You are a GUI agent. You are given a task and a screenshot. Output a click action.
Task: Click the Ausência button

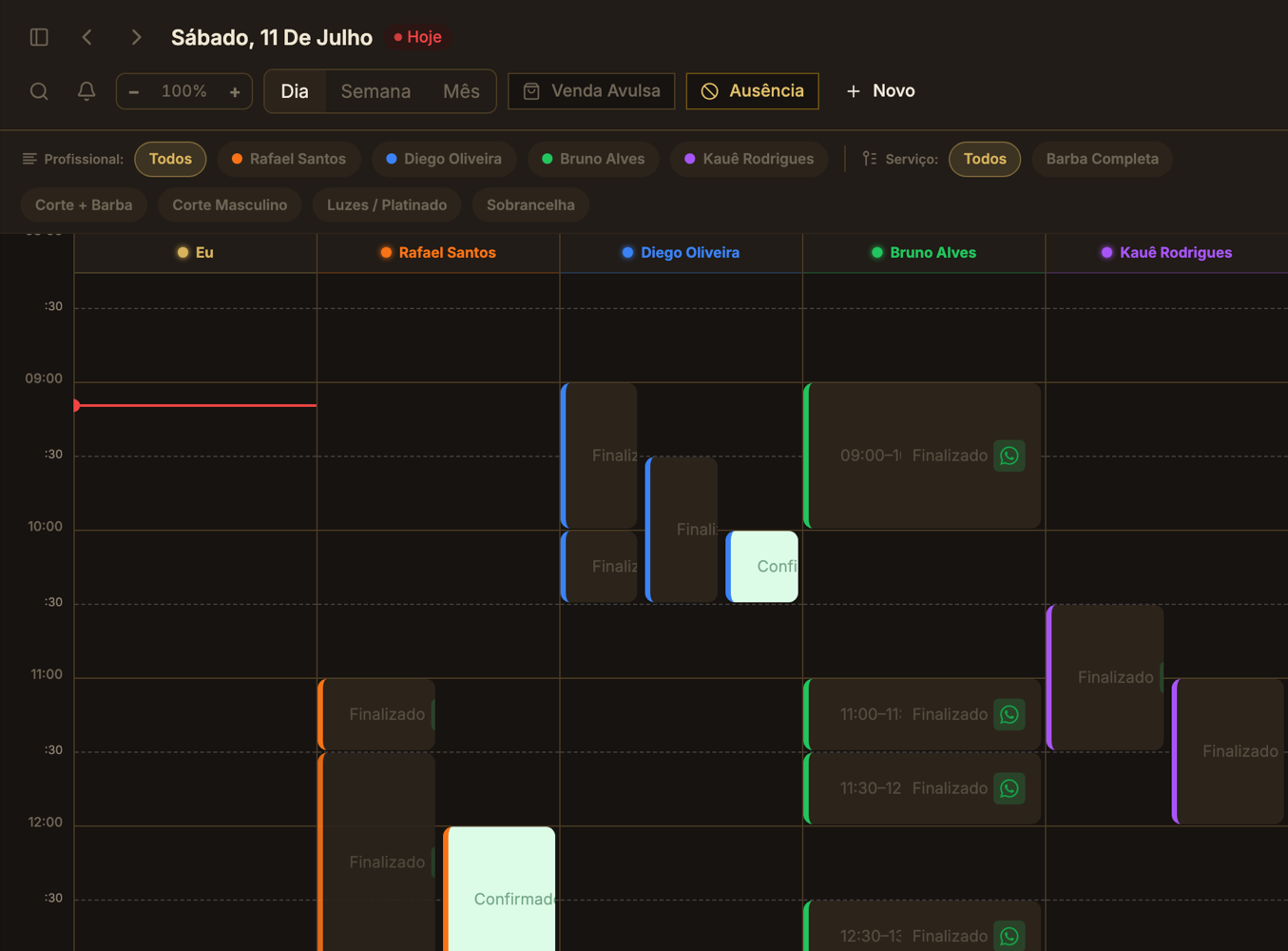point(752,91)
